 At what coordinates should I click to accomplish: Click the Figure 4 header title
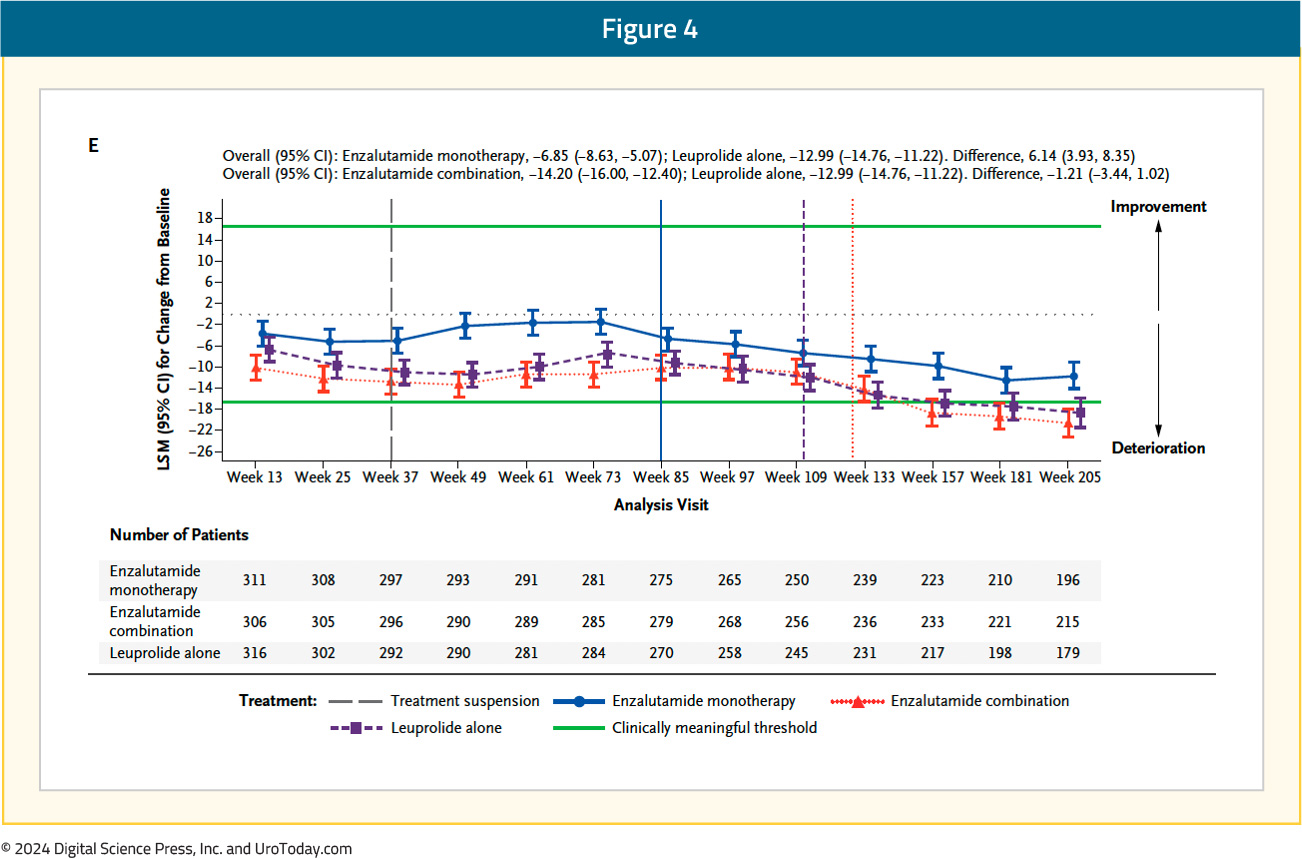pos(649,29)
